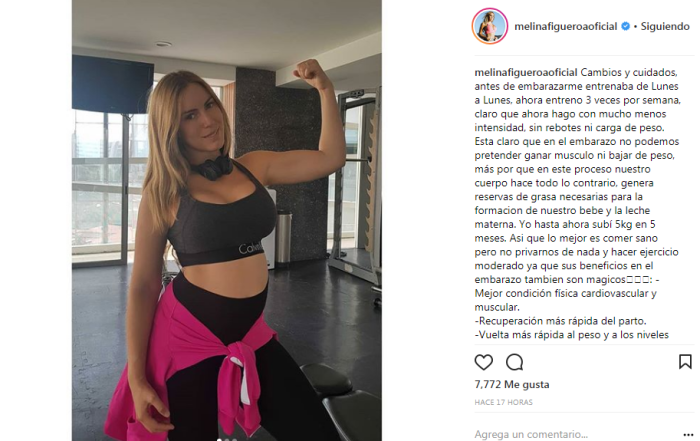Open comments via the speech bubble icon

(x=514, y=362)
